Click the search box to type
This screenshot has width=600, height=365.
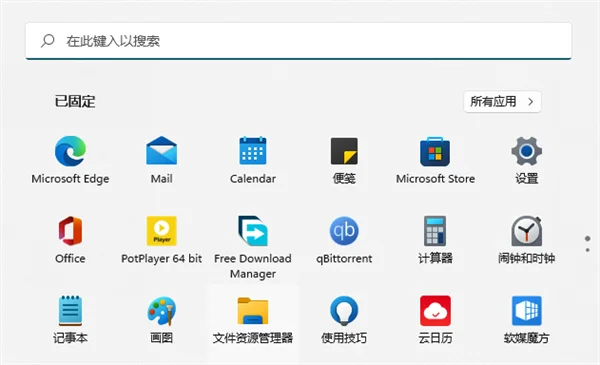click(298, 41)
